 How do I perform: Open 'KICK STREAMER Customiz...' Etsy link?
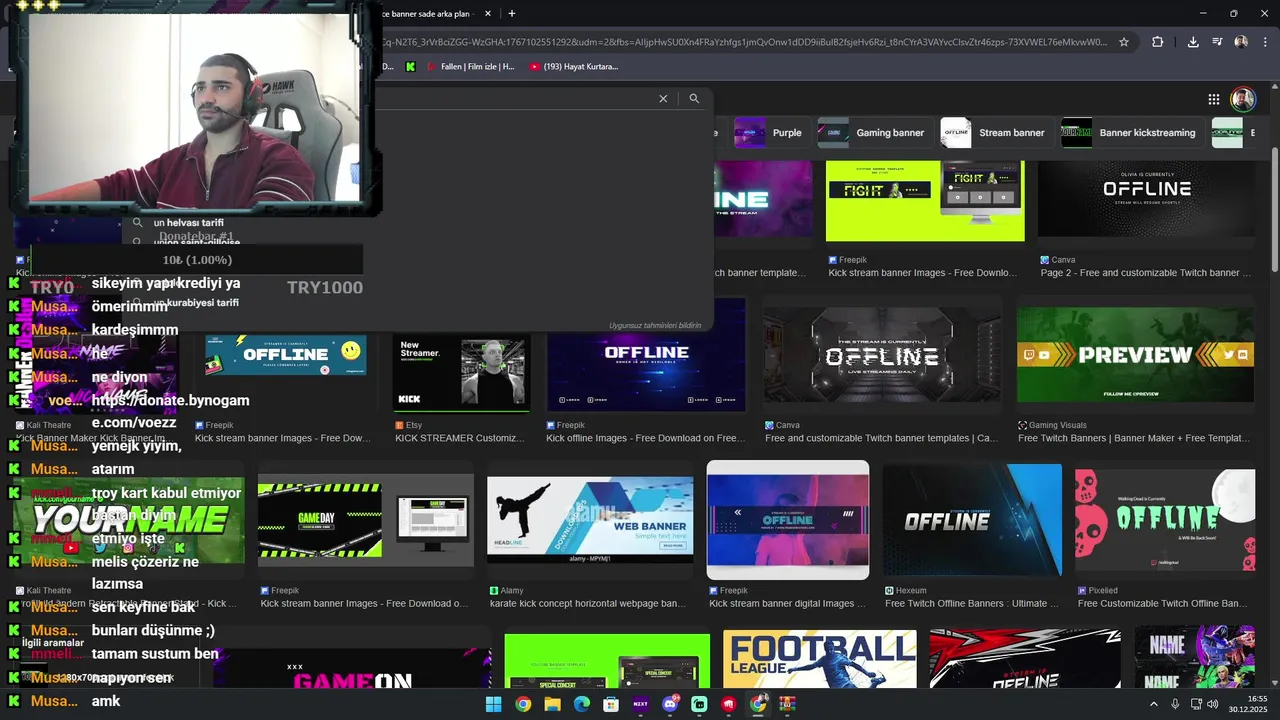[459, 438]
